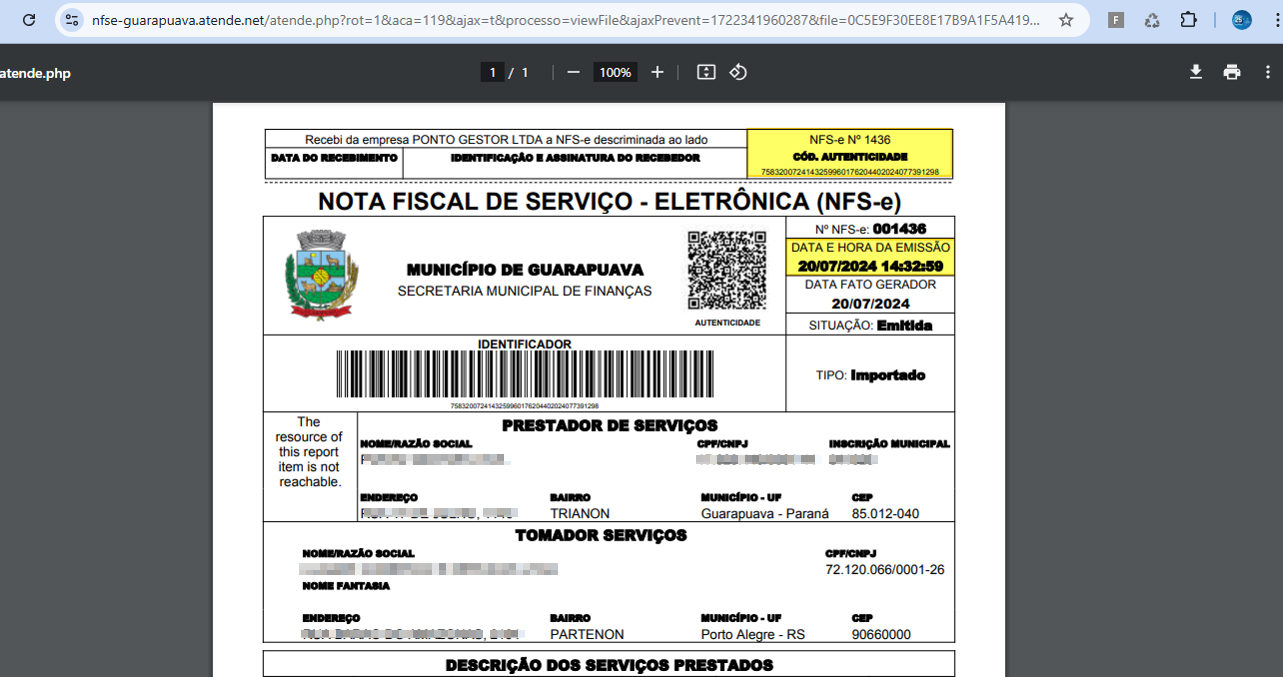Image resolution: width=1283 pixels, height=677 pixels.
Task: Zoom out the PDF with minus icon
Action: click(573, 72)
